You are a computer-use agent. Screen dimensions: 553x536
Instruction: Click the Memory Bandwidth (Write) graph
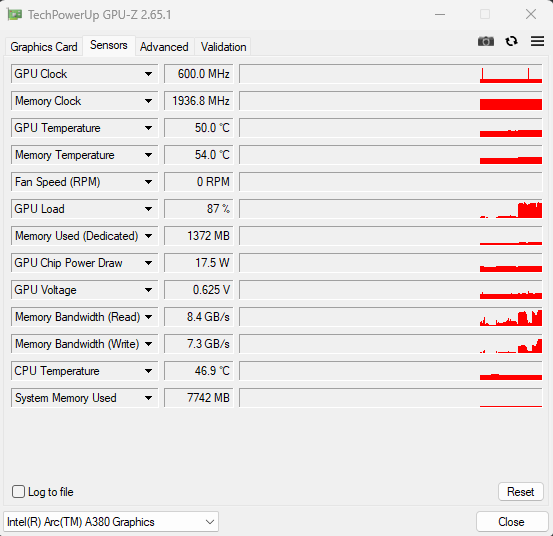391,344
